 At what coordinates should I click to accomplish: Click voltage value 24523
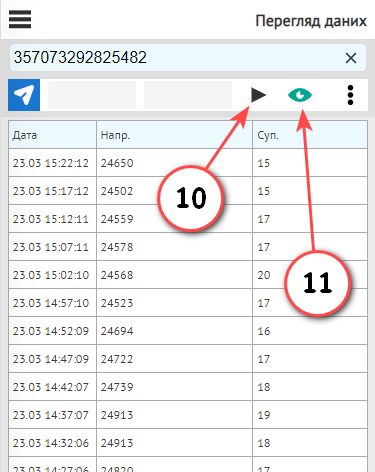[x=117, y=303]
